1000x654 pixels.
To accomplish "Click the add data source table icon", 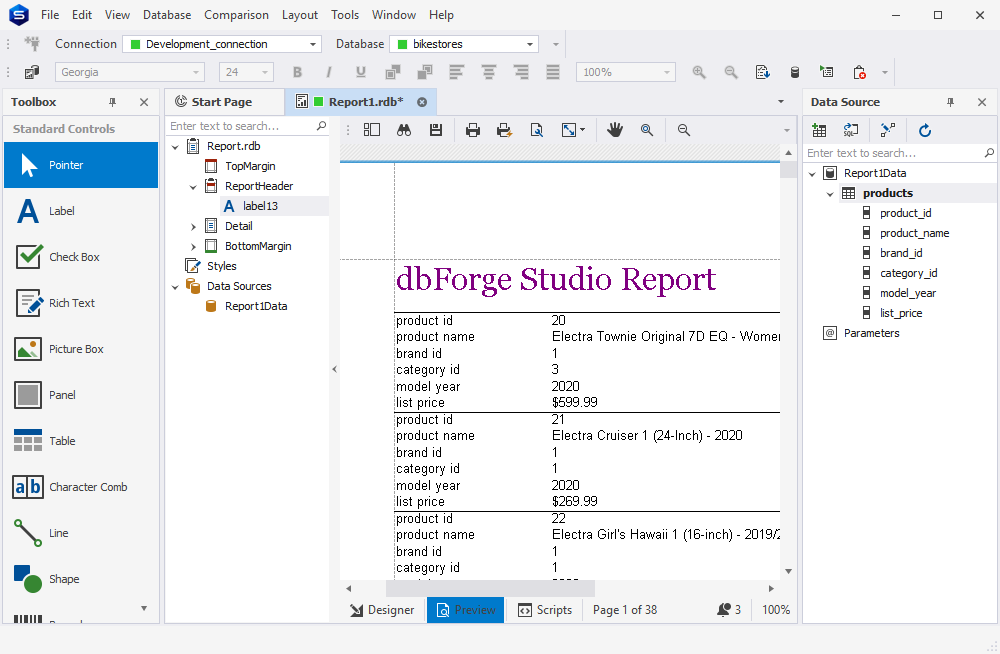I will (x=819, y=131).
